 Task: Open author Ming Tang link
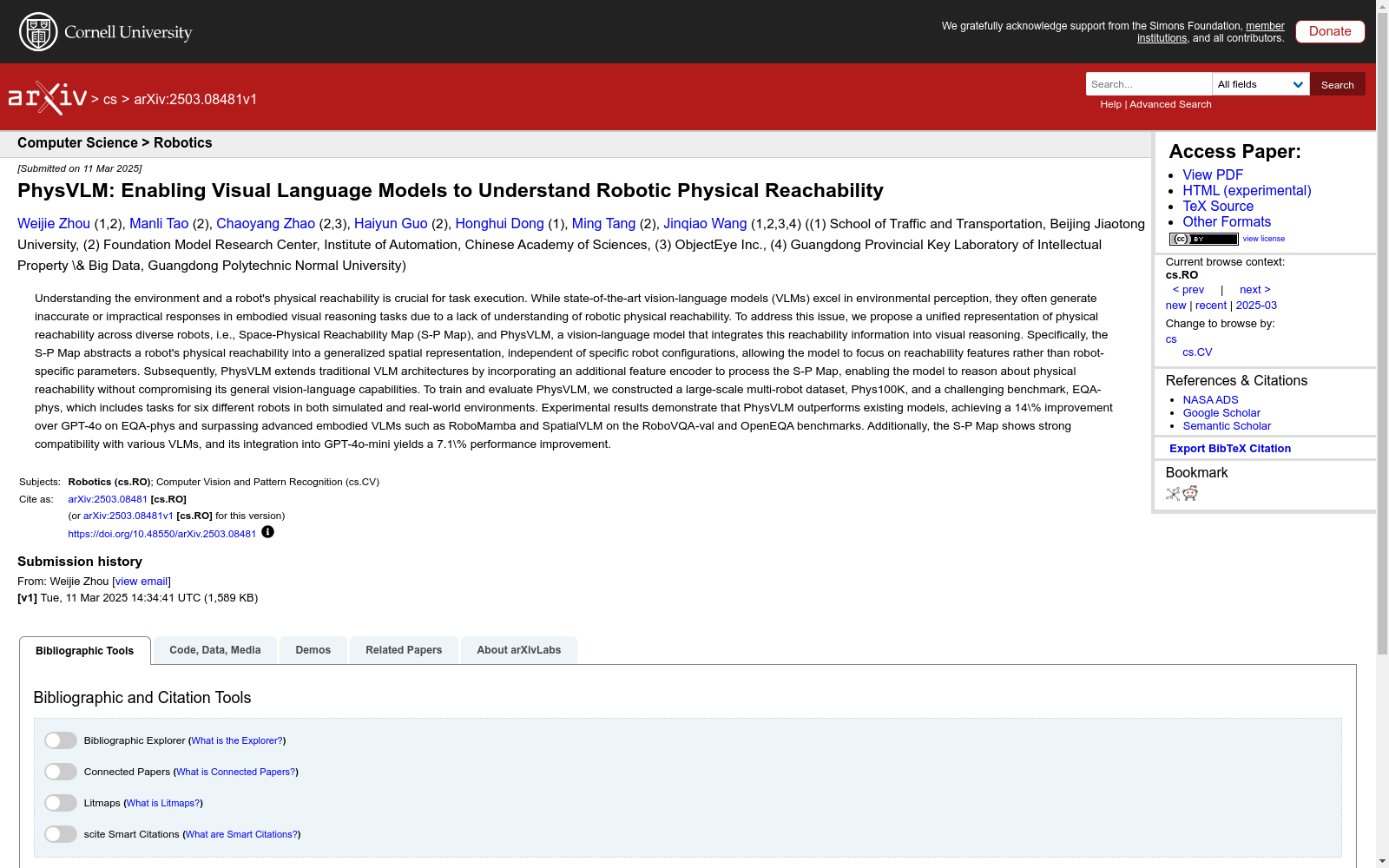[604, 224]
